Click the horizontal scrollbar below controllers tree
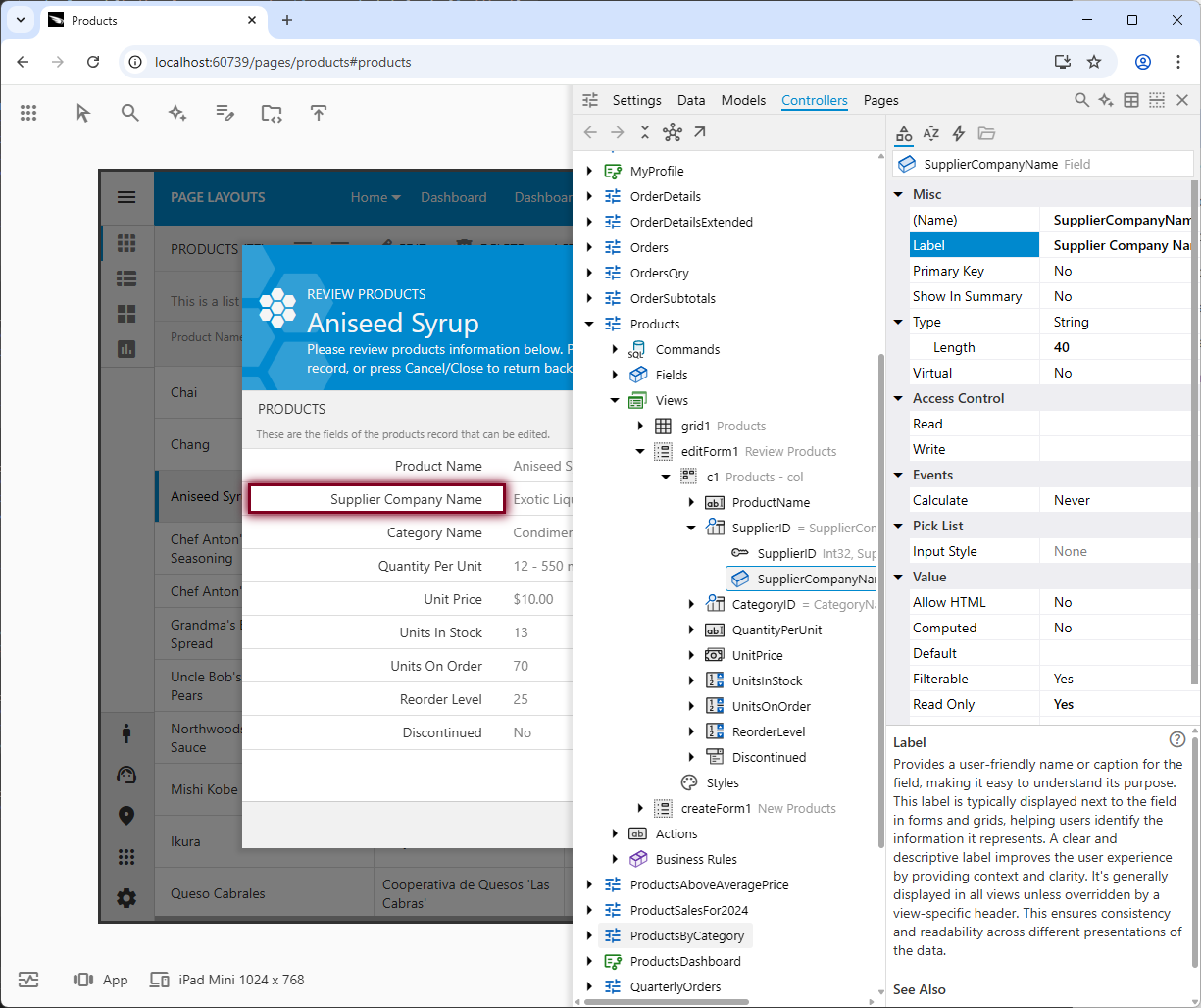The width and height of the screenshot is (1201, 1008). [x=667, y=1001]
